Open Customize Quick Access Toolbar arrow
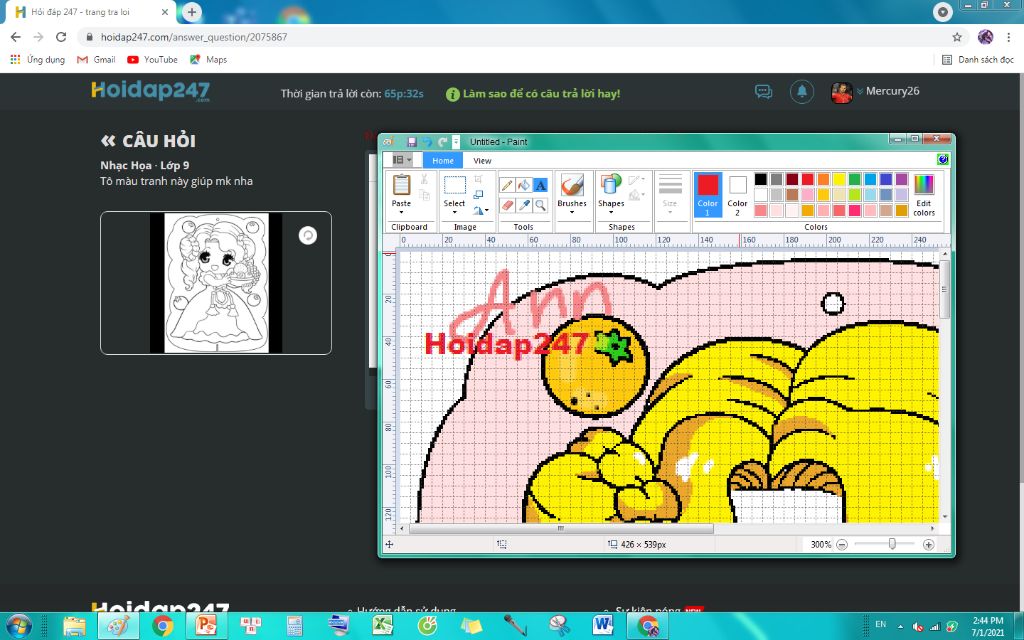 point(456,142)
